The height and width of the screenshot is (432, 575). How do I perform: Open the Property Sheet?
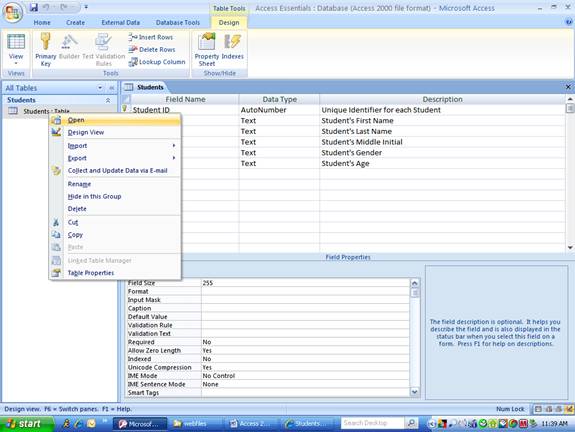pos(207,49)
